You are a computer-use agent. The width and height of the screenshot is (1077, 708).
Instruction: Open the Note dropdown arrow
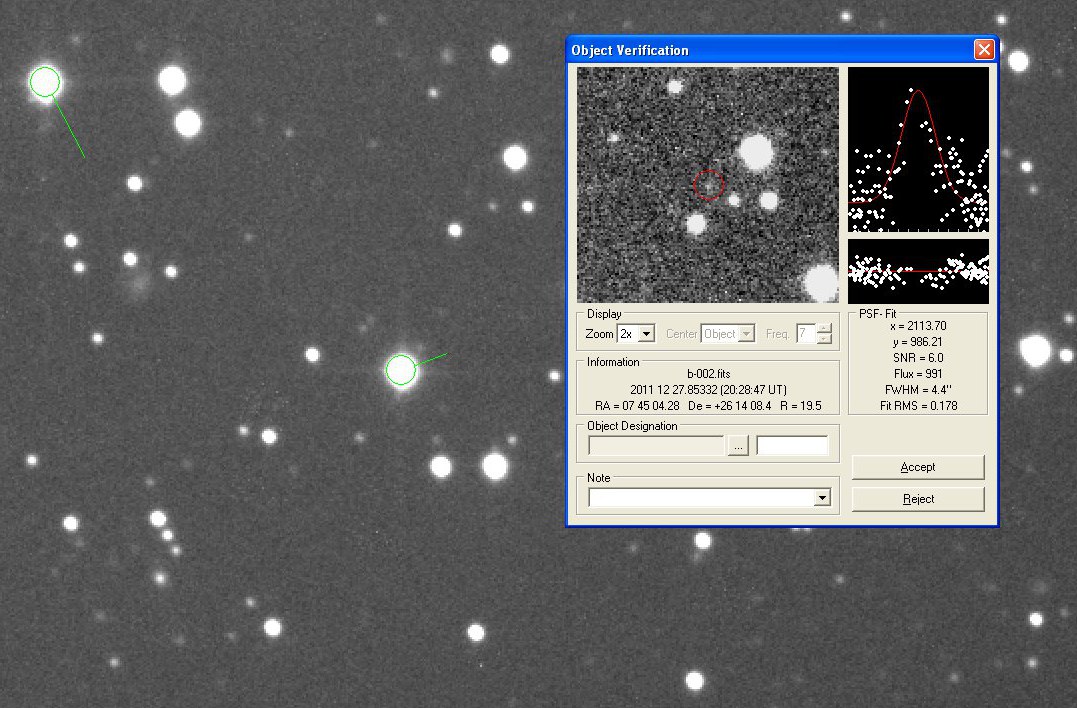822,498
